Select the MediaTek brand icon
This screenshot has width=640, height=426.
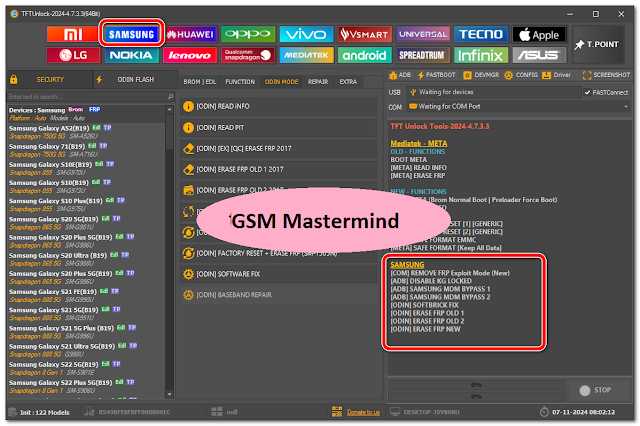coord(306,55)
